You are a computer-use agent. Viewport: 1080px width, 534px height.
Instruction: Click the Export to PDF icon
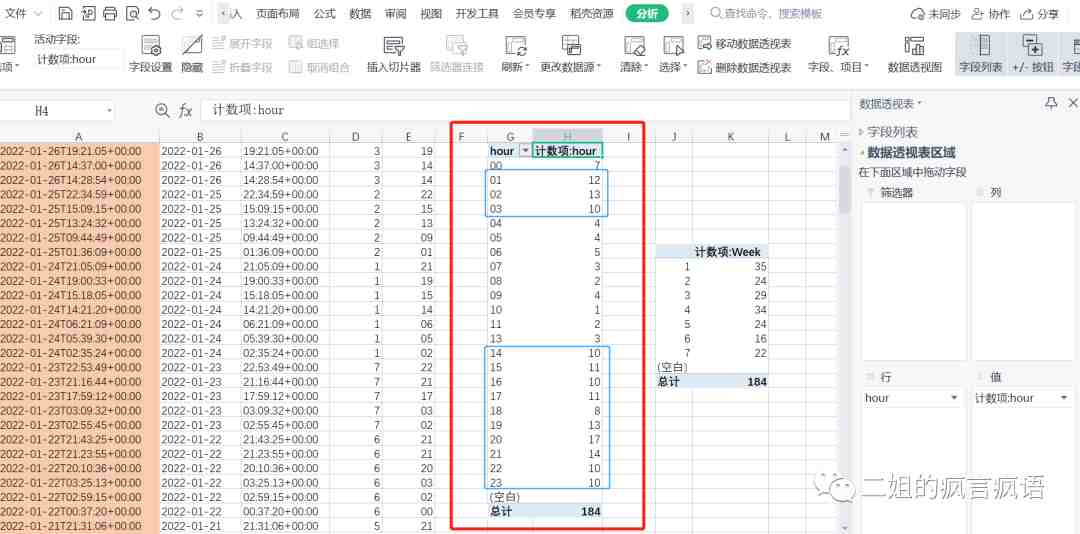(x=87, y=13)
